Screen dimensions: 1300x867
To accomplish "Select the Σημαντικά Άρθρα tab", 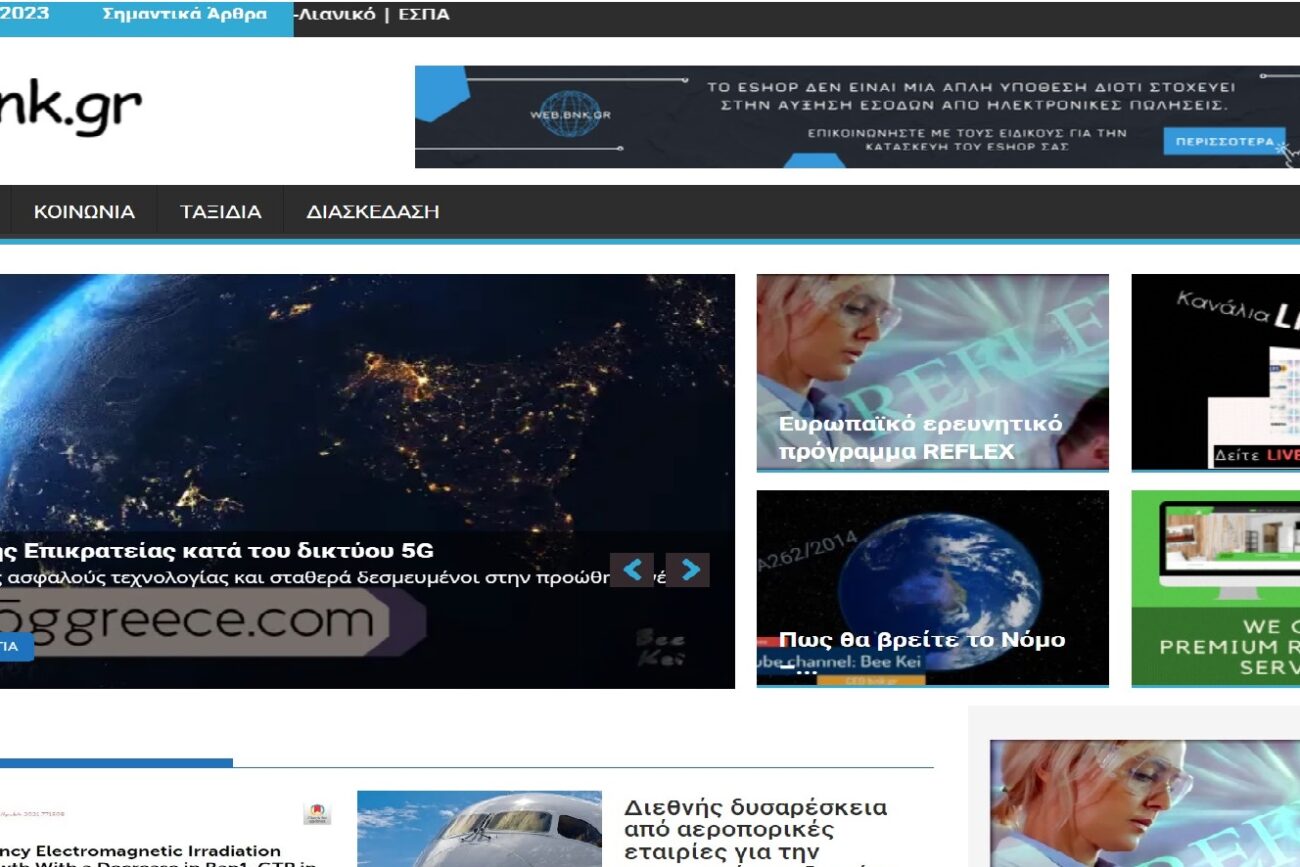I will (x=184, y=15).
